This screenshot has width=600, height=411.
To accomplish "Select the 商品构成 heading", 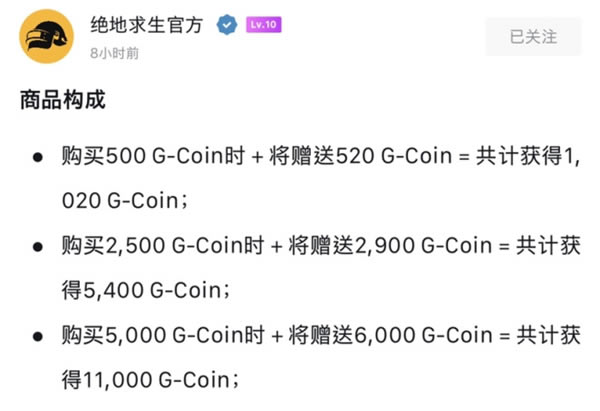I will click(x=62, y=100).
